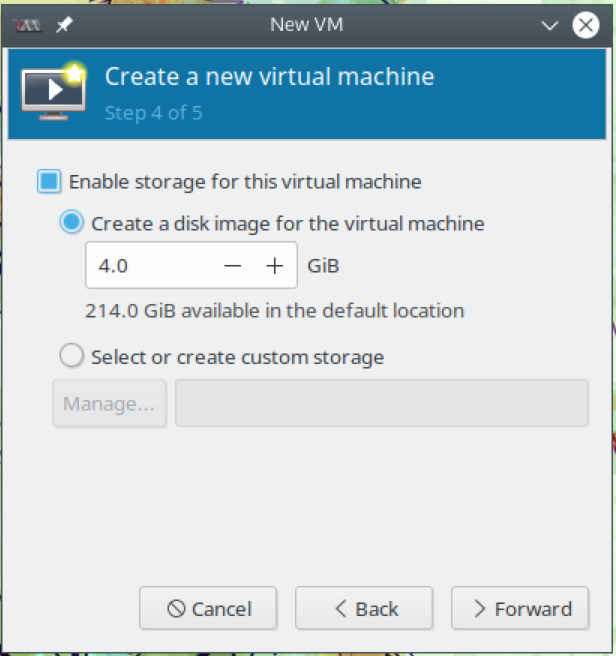Decrease disk size with minus button

coord(233,266)
